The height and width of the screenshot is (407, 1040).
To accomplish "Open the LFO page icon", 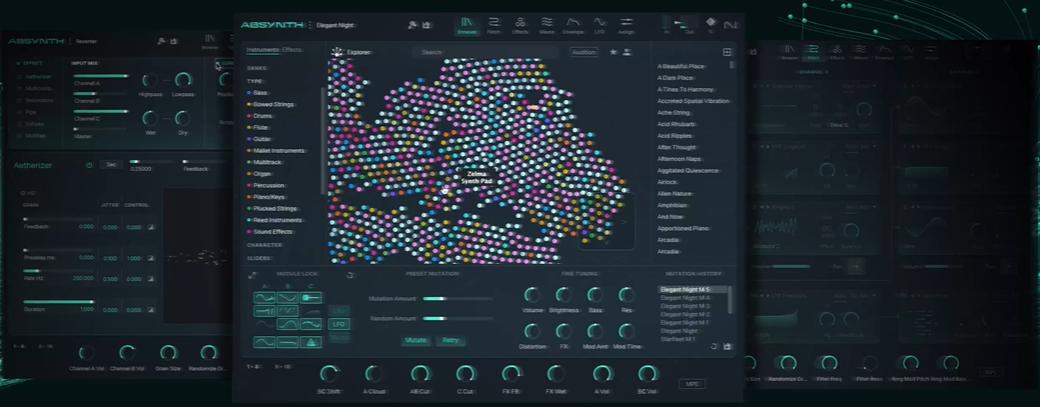I will (600, 24).
